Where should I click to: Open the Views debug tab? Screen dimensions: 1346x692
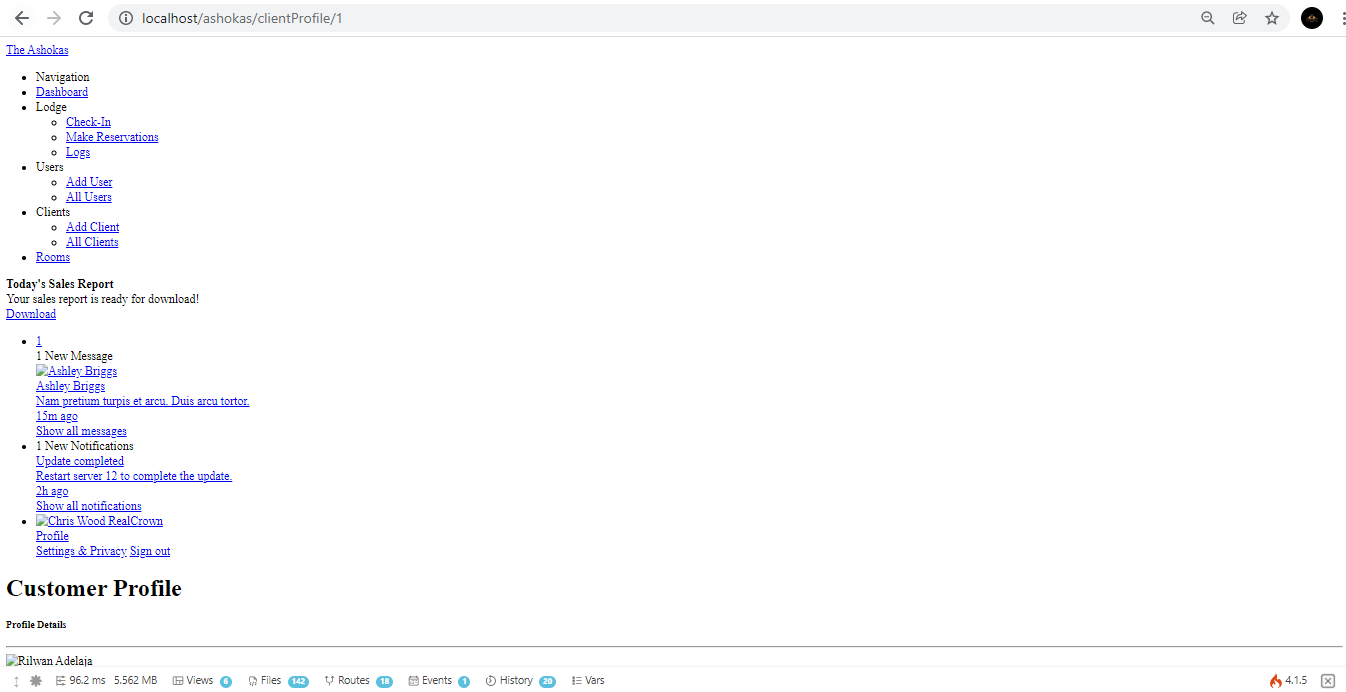click(x=202, y=681)
